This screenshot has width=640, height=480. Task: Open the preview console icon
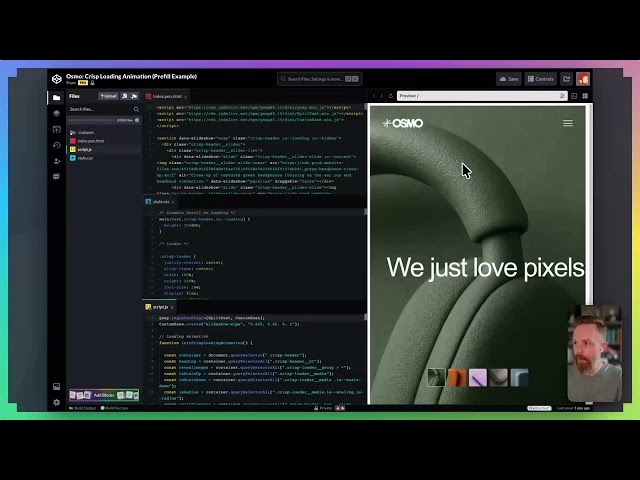click(574, 96)
